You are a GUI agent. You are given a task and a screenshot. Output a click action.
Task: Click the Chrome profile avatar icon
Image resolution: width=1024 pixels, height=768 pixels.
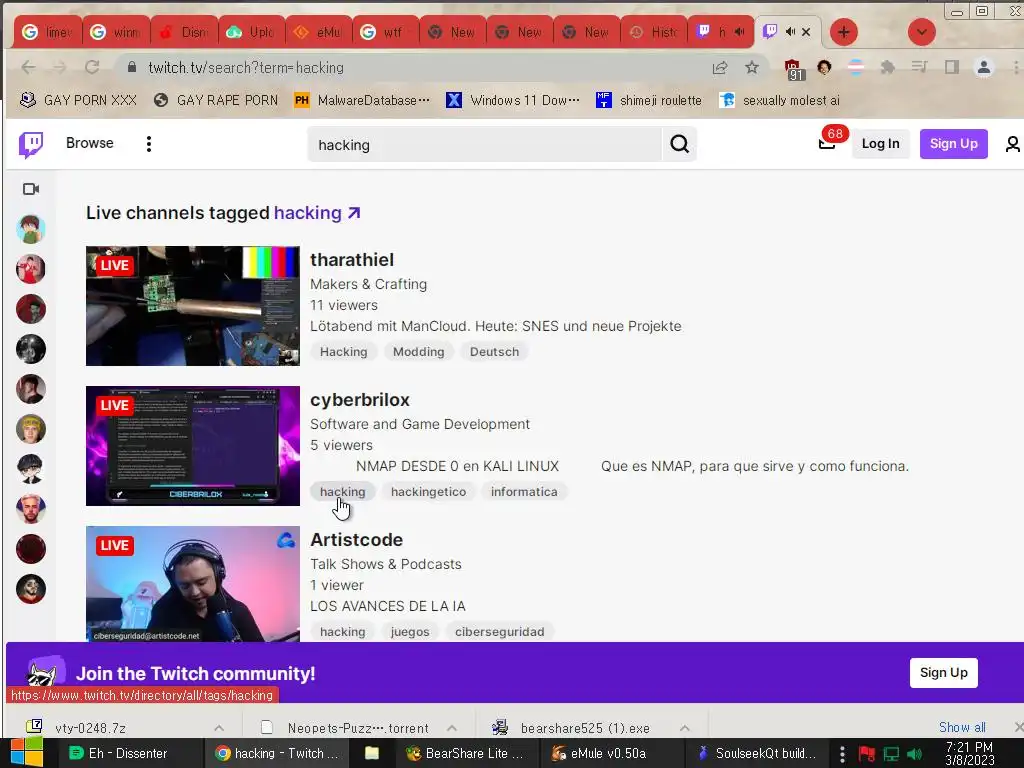pos(984,67)
